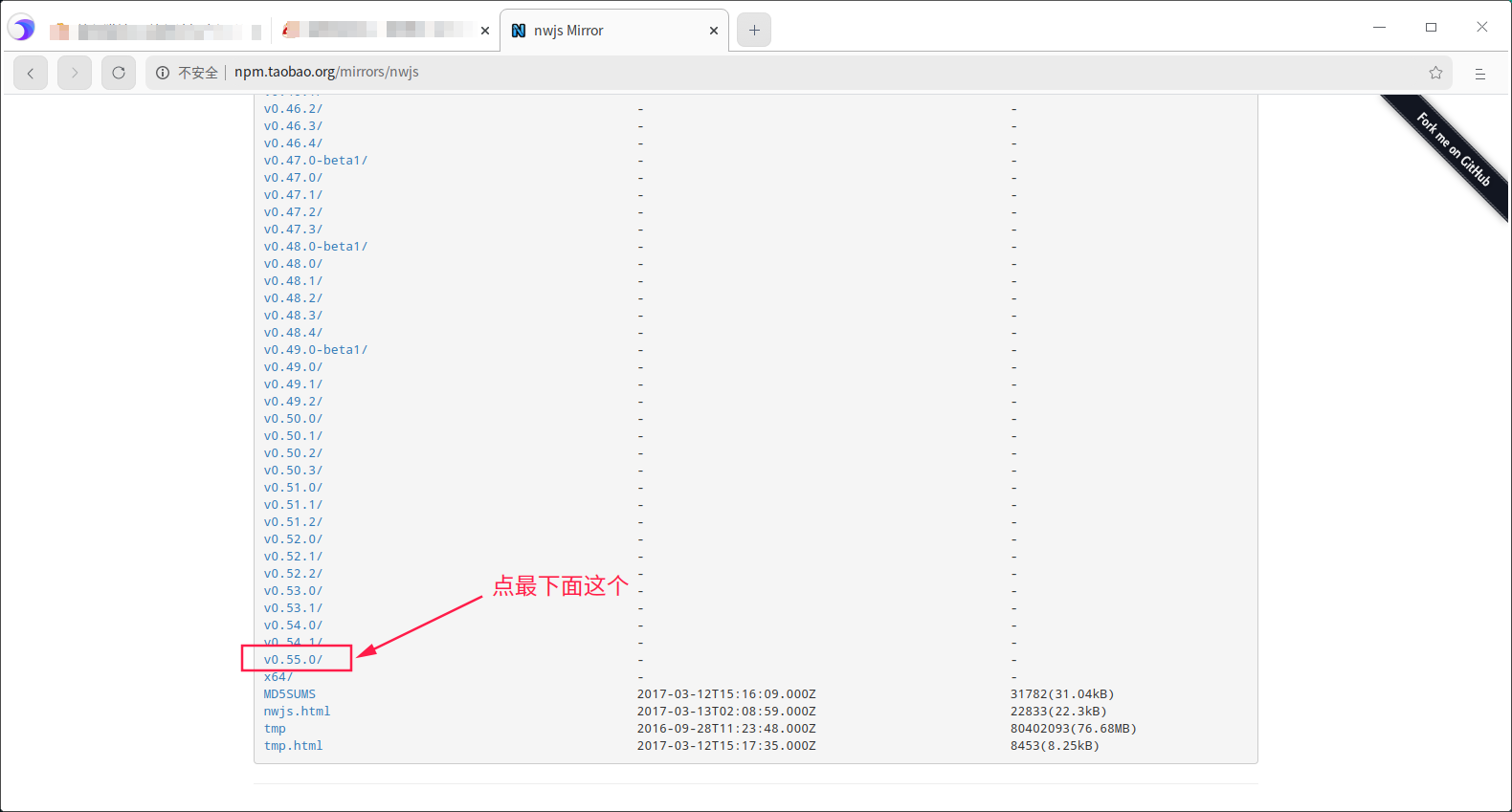Reload the nwjs Mirror page
Viewport: 1512px width, 812px height.
pyautogui.click(x=119, y=73)
